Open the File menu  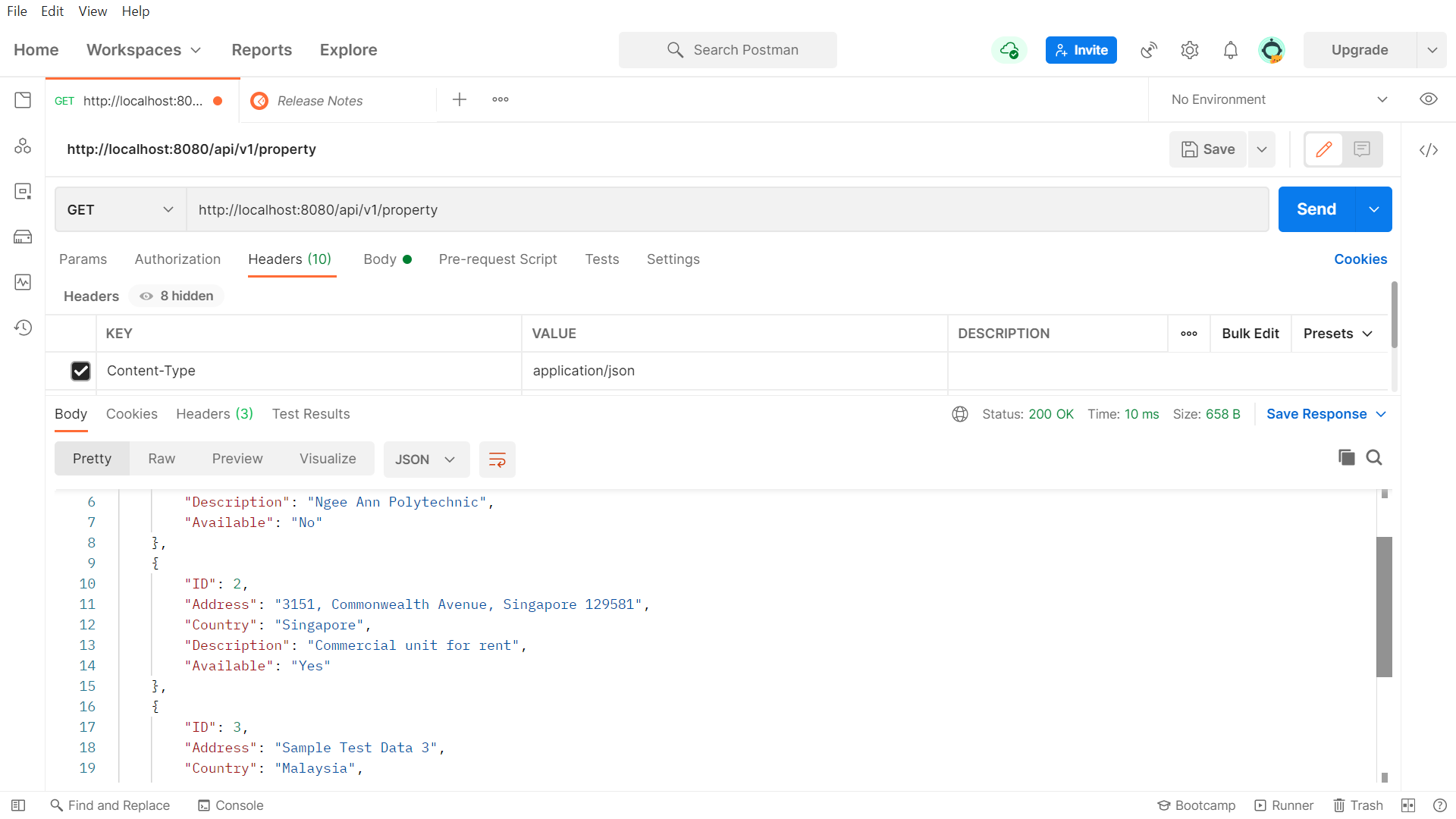(17, 11)
